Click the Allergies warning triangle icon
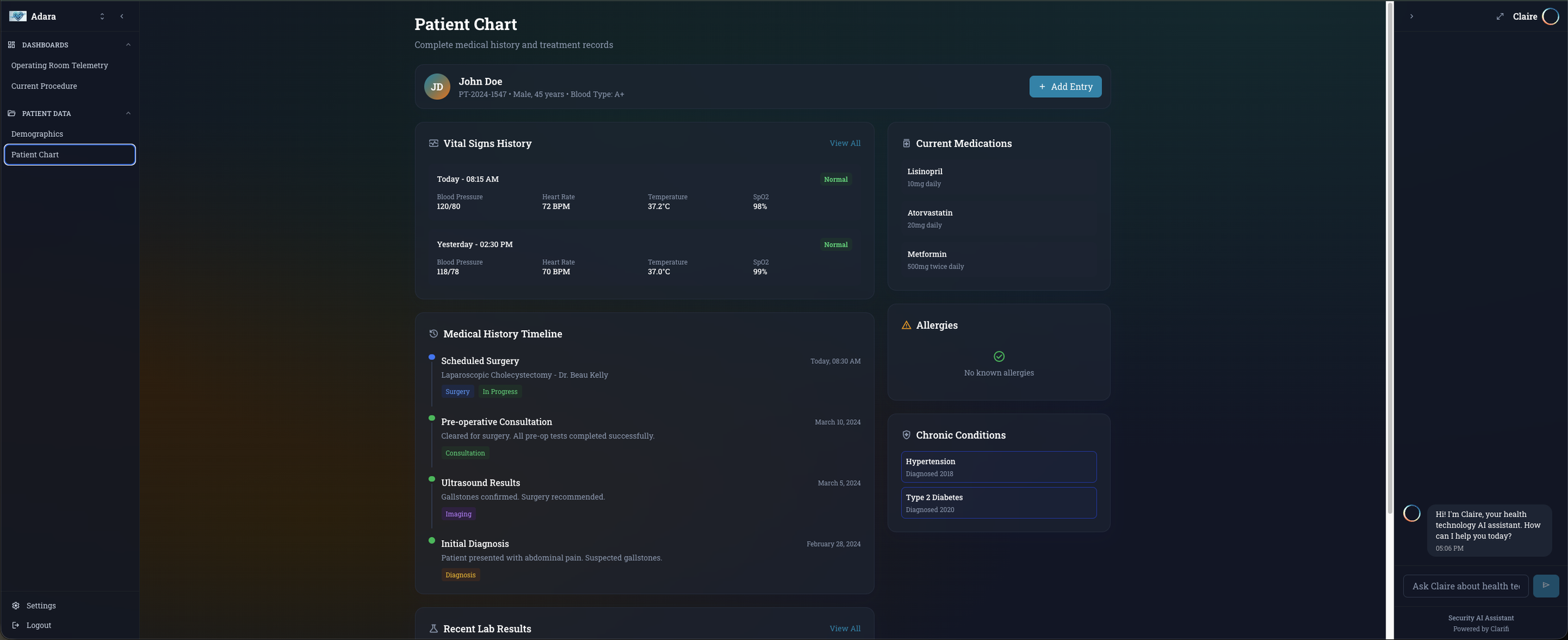 click(x=906, y=325)
